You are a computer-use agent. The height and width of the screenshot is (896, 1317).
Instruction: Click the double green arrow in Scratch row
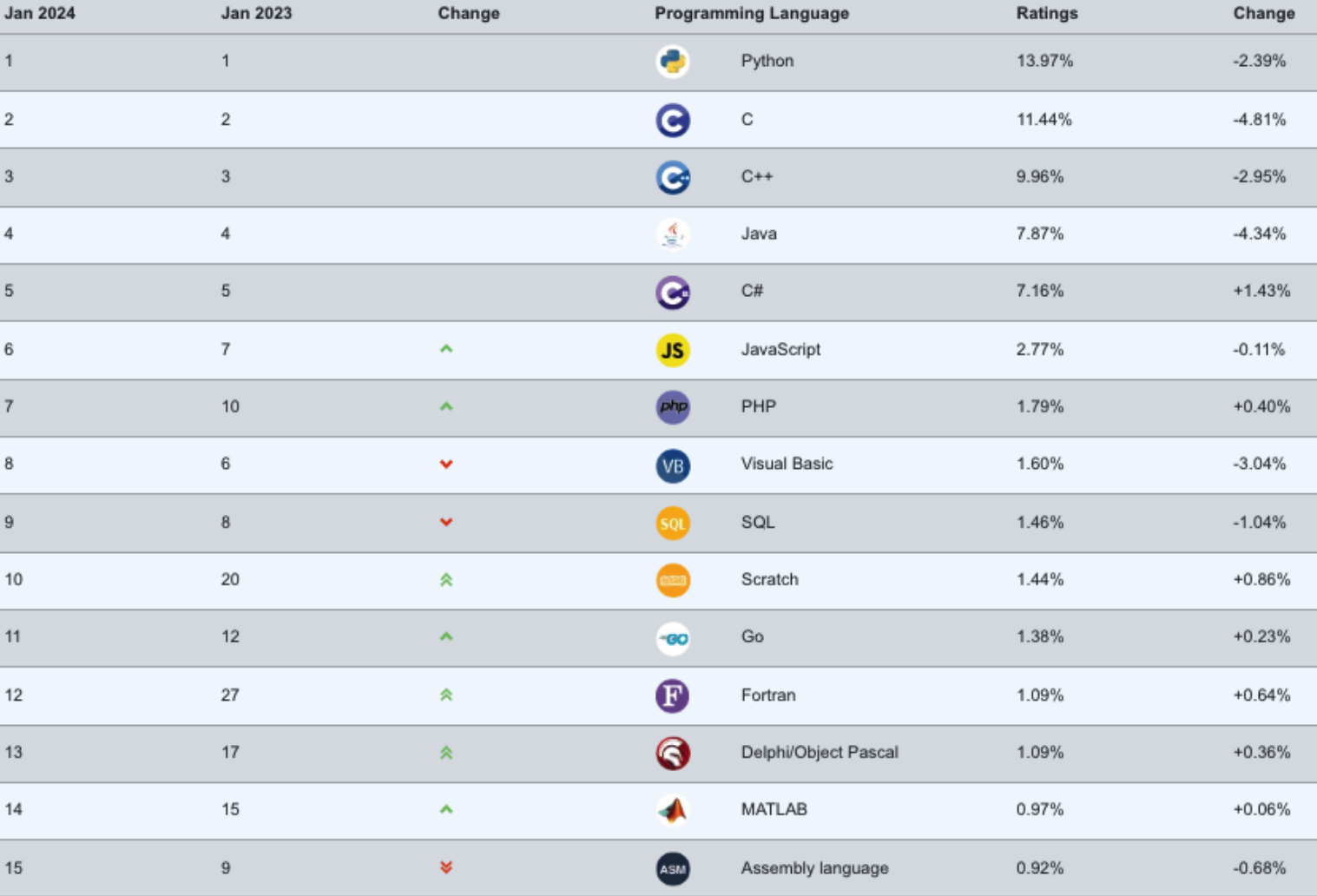[x=446, y=580]
